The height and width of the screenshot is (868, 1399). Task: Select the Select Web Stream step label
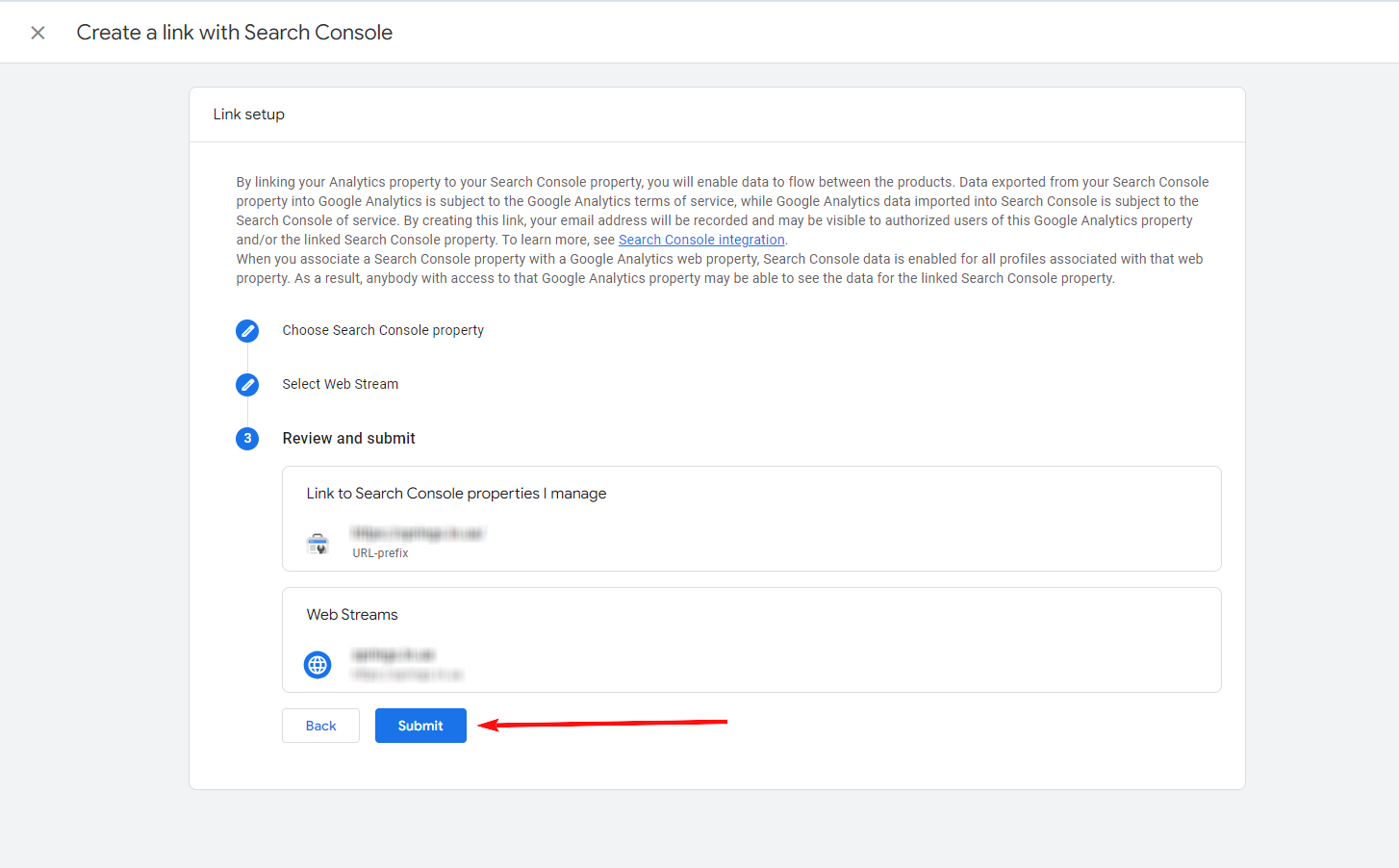coord(341,384)
